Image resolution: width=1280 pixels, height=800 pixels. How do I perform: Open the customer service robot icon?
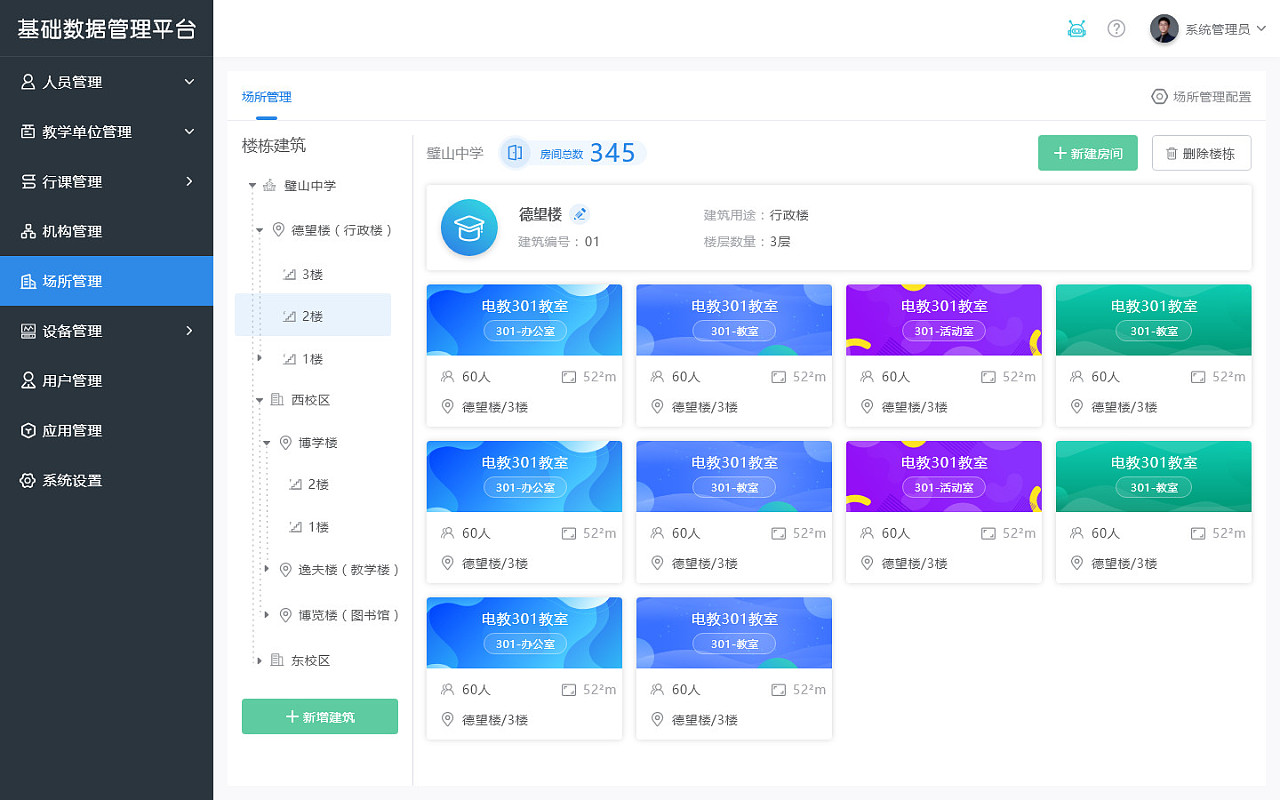1076,28
